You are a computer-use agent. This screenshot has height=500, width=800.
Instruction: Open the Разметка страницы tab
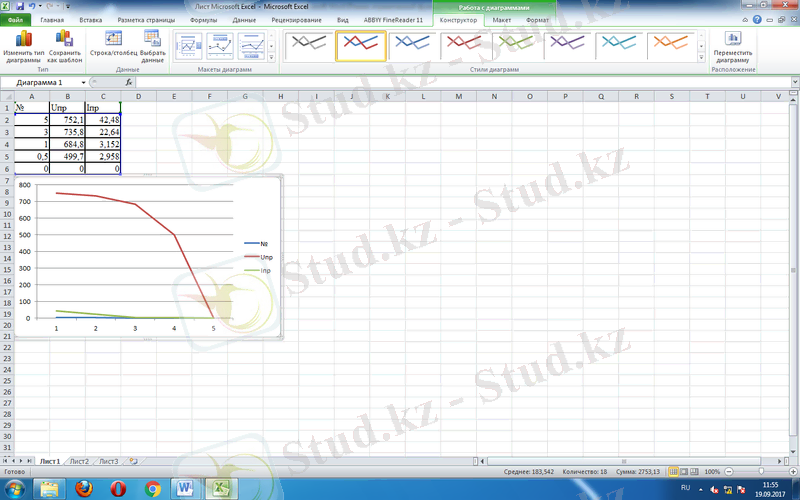[146, 20]
